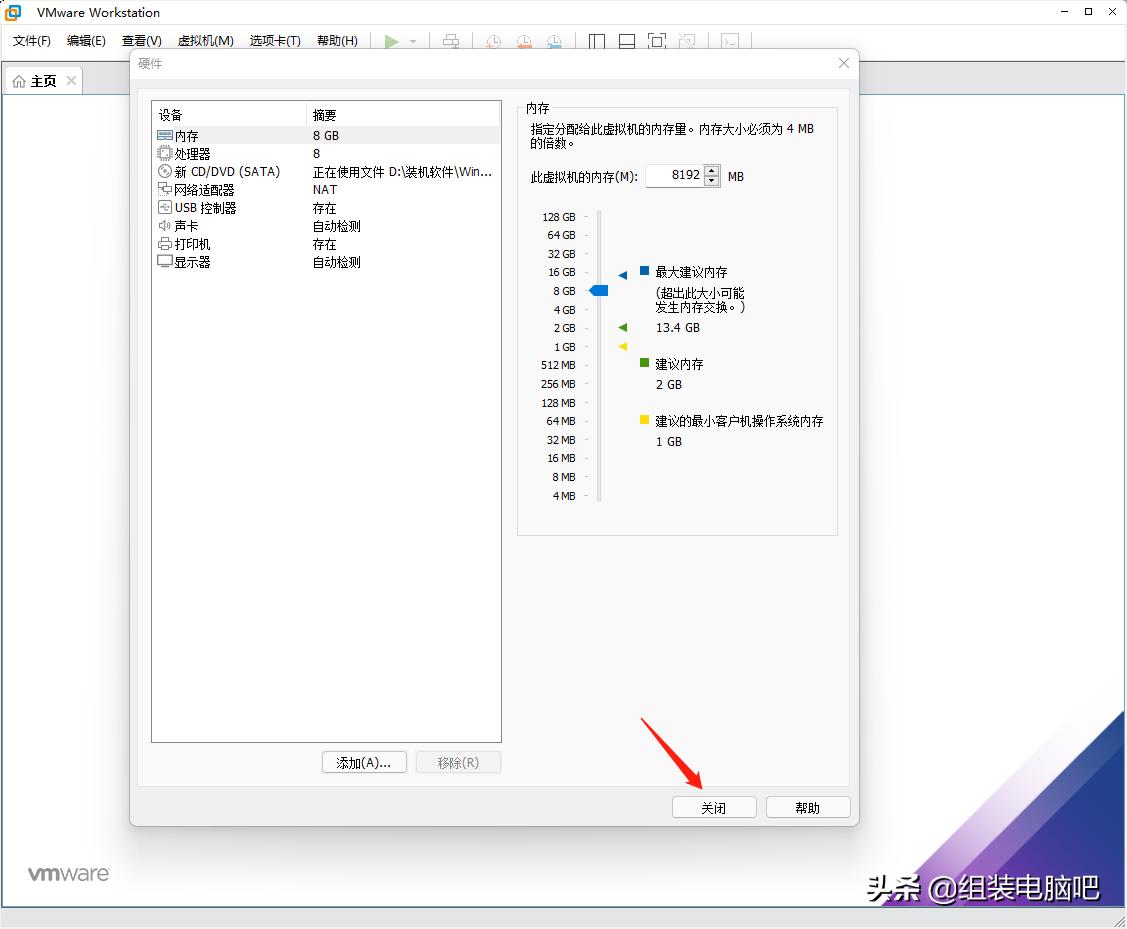Decrease memory with the spinner down arrow
The height and width of the screenshot is (929, 1127).
point(711,180)
